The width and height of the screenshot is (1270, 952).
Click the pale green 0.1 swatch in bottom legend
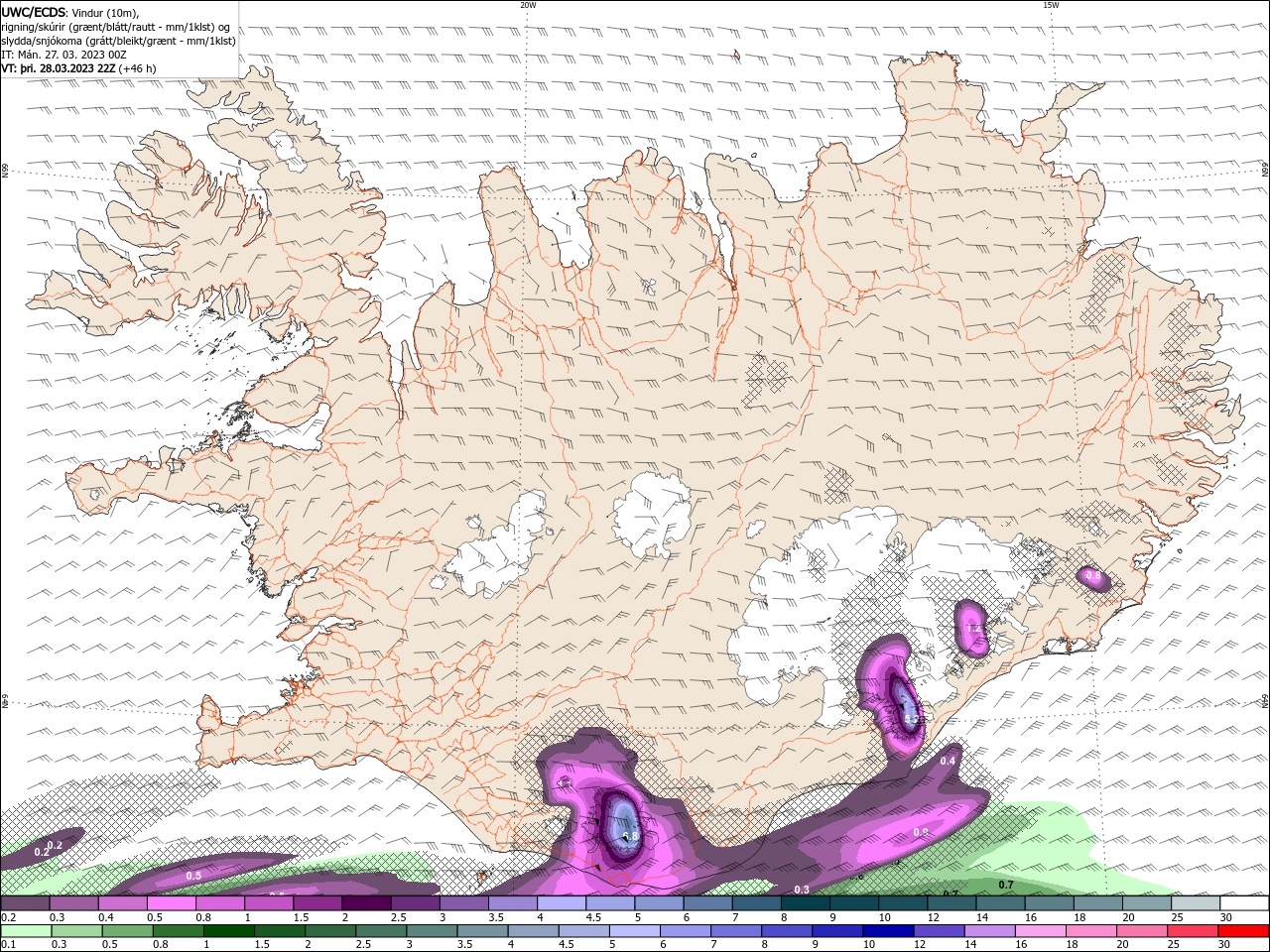(x=27, y=931)
